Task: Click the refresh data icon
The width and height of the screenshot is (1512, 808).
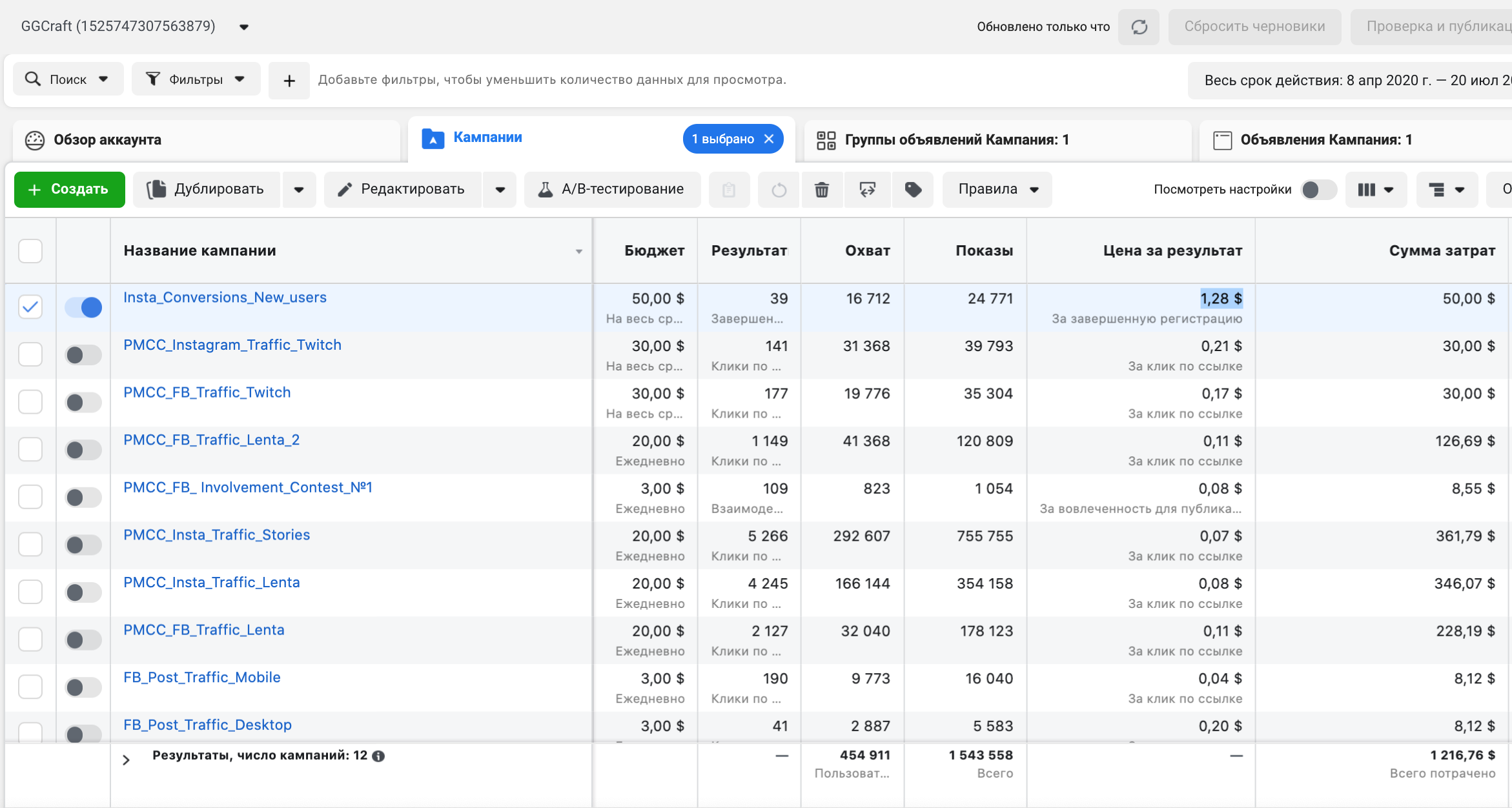Action: click(x=1139, y=26)
